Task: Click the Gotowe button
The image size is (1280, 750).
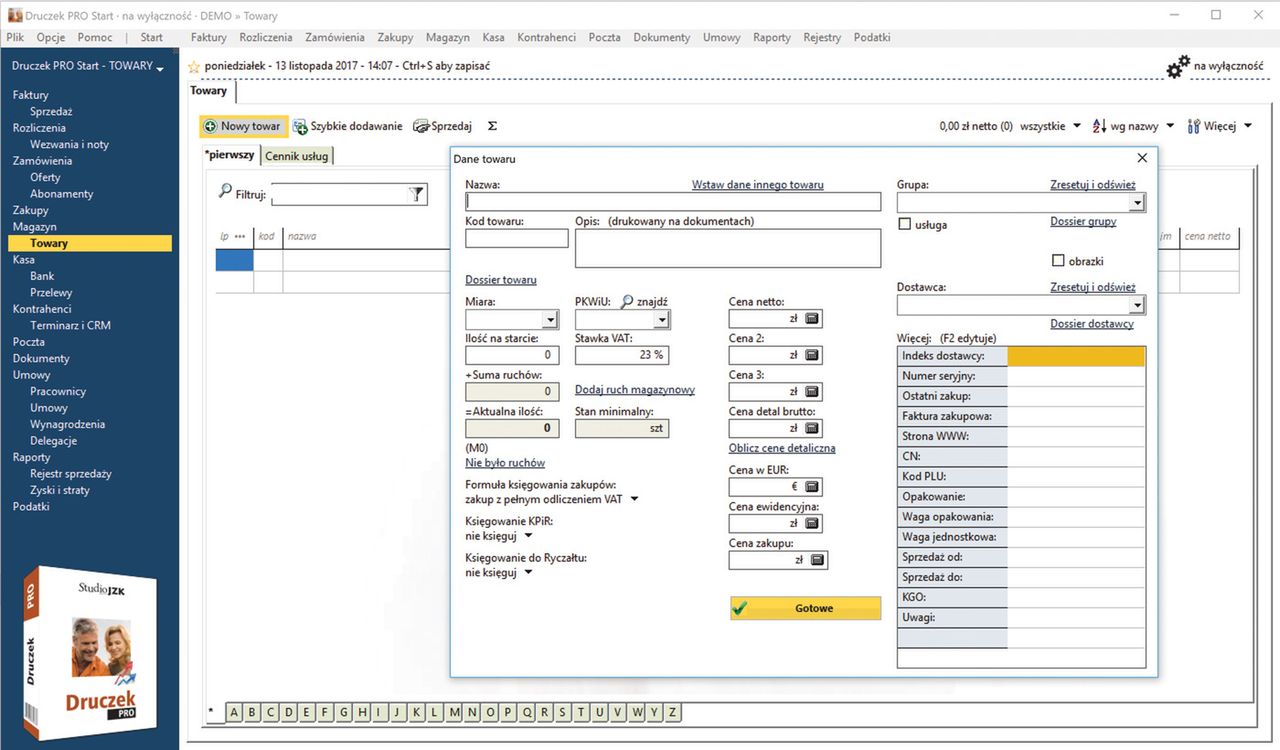Action: pos(806,608)
